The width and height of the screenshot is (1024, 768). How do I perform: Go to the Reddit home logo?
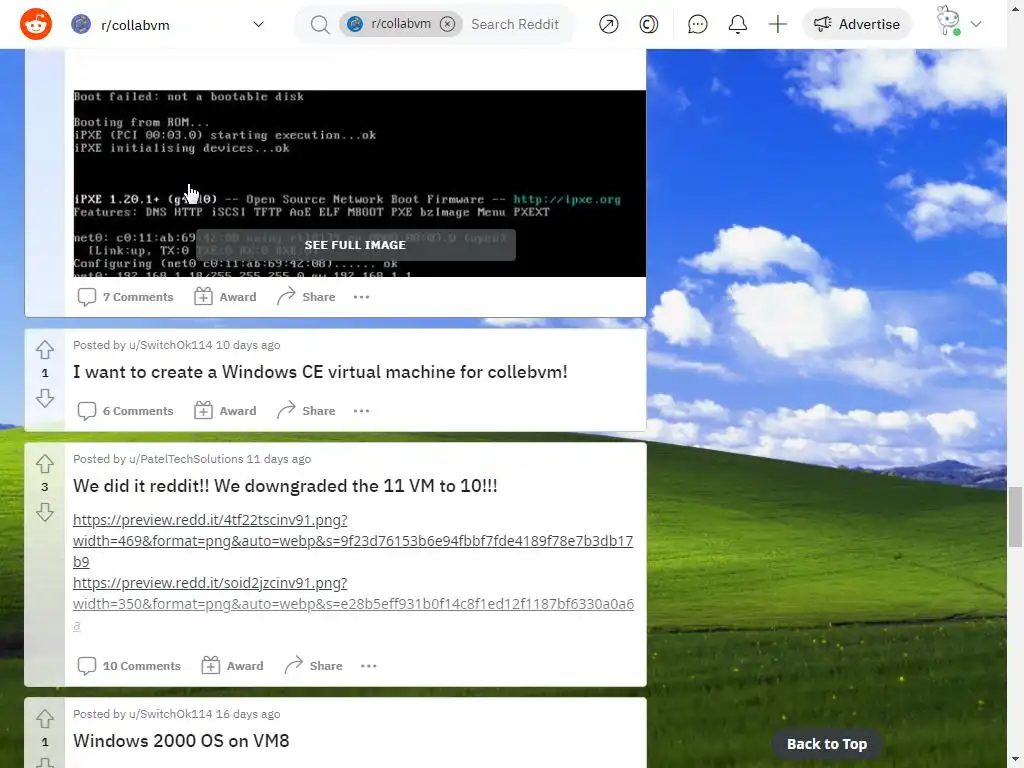tap(36, 24)
